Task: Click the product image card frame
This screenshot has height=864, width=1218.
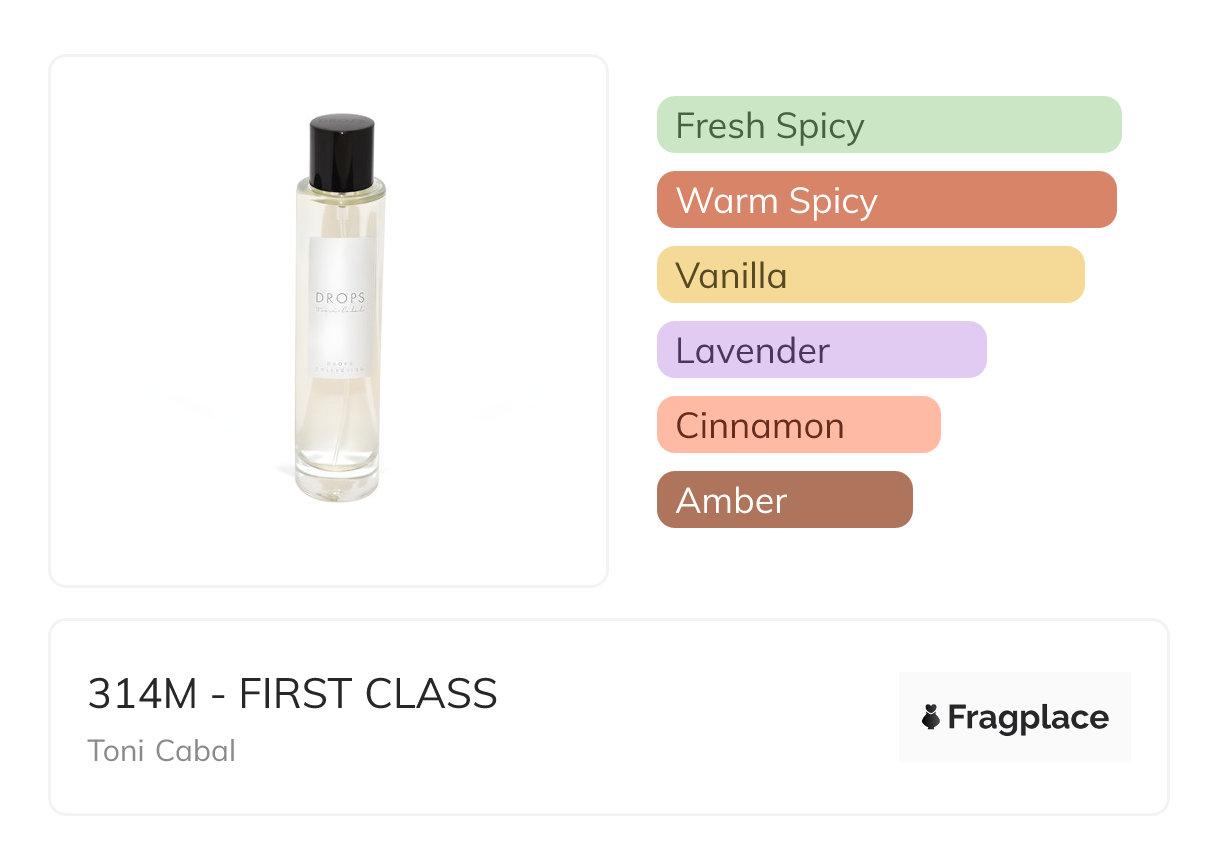Action: pos(329,321)
